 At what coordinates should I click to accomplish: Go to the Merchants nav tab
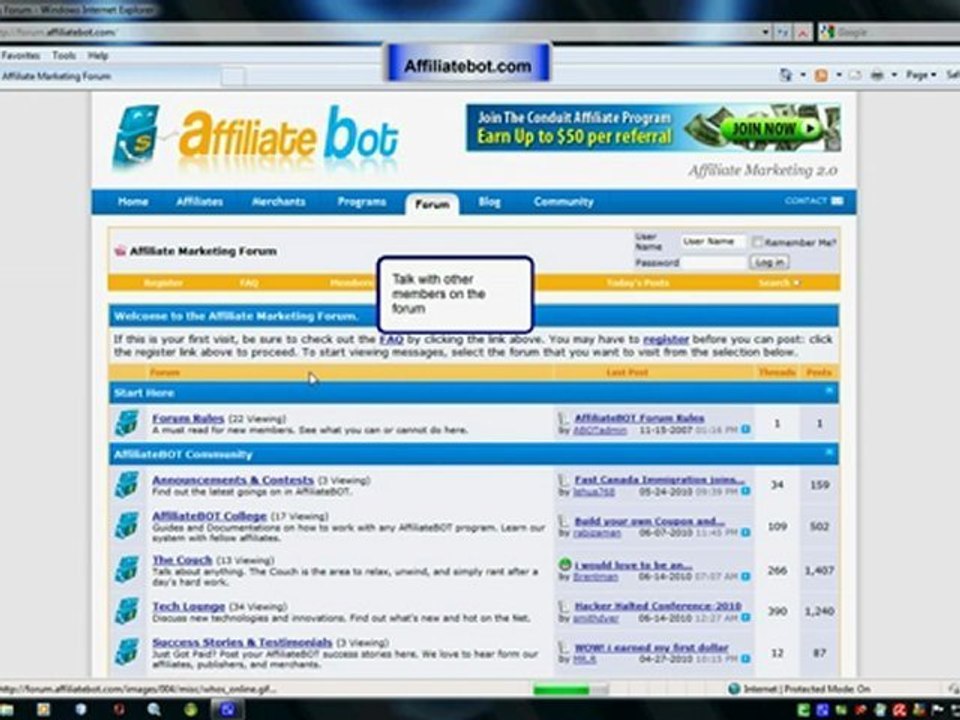[279, 201]
